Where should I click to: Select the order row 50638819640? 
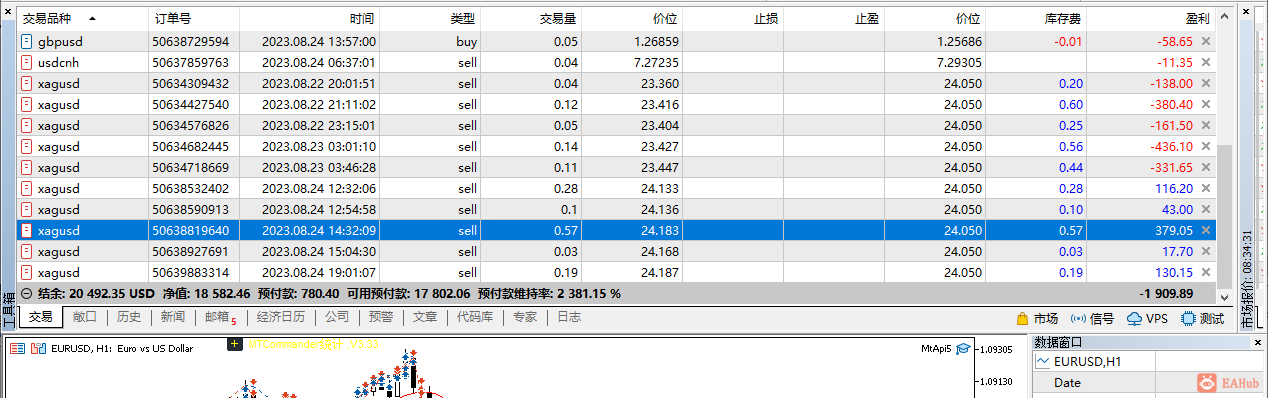pyautogui.click(x=617, y=230)
